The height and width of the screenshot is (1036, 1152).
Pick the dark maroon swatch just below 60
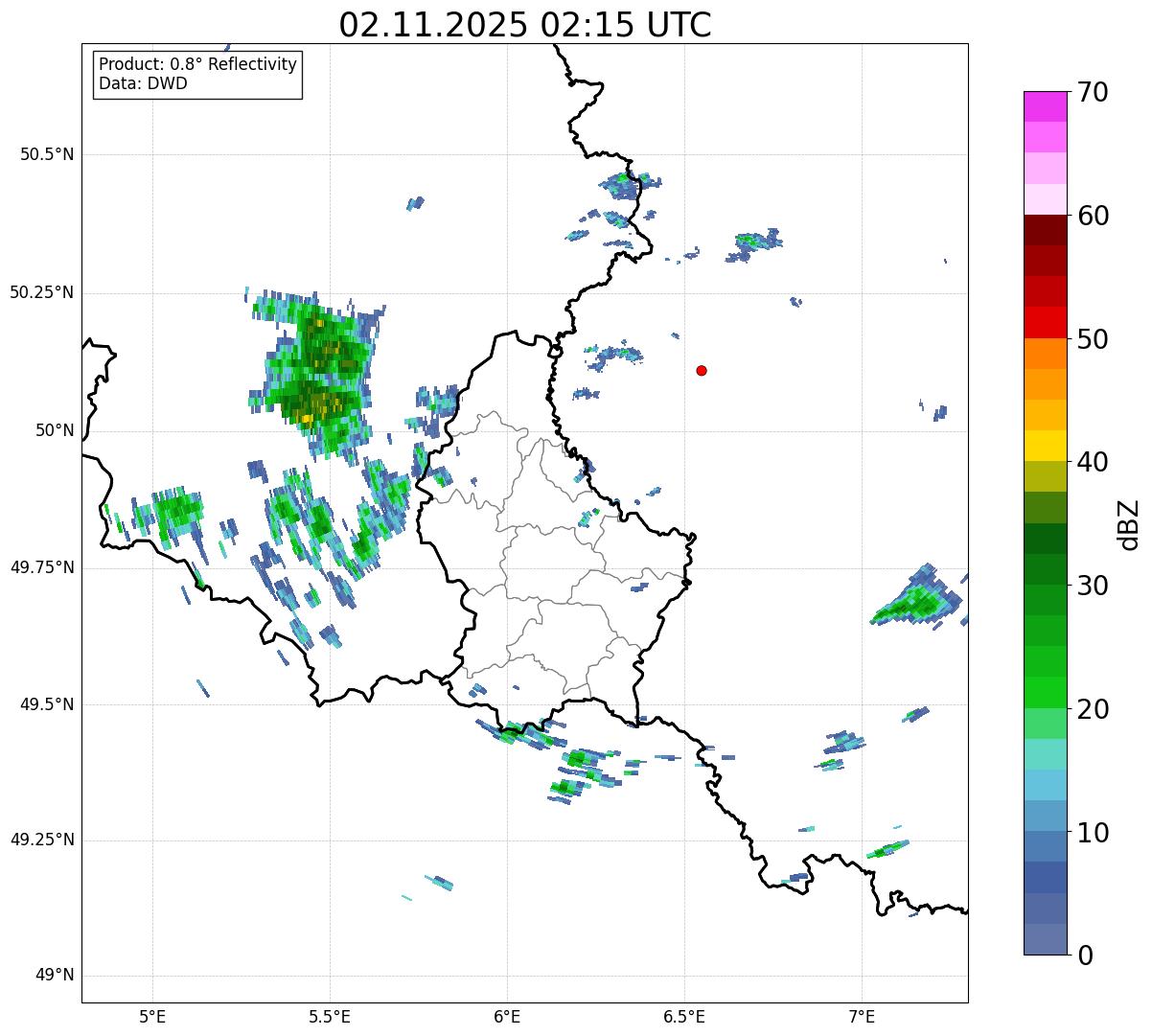click(x=1045, y=230)
